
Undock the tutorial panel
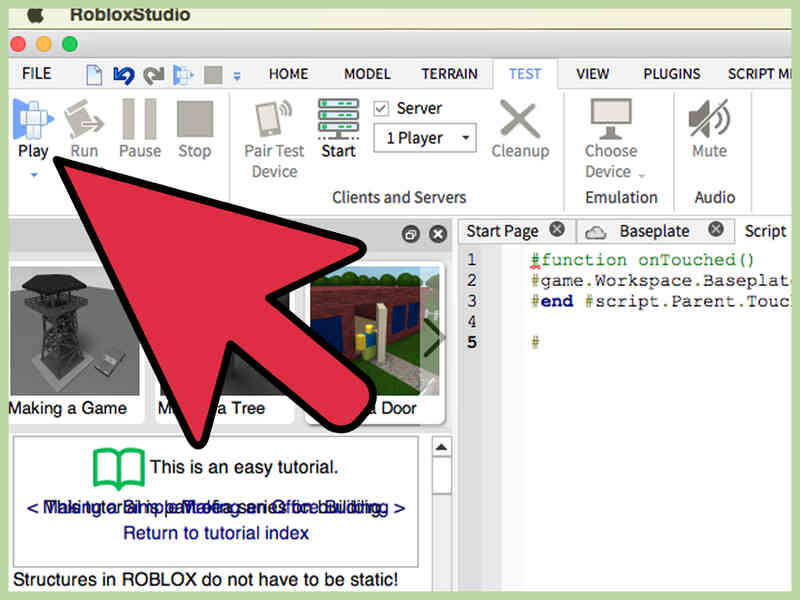411,234
